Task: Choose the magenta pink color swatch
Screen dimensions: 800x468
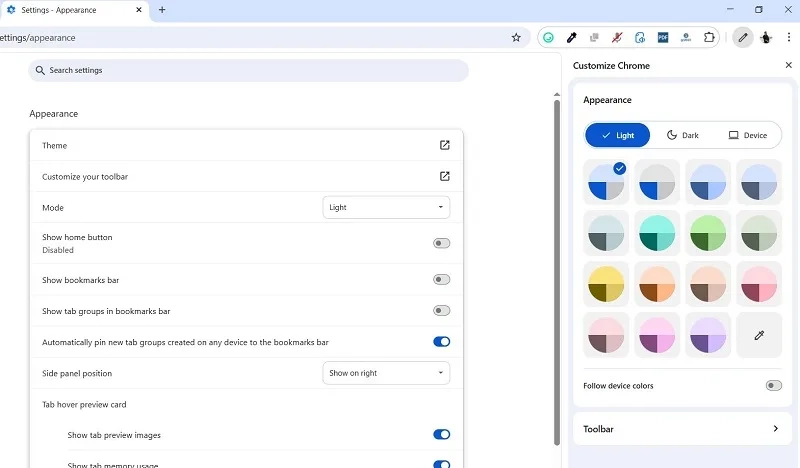Action: (x=657, y=335)
